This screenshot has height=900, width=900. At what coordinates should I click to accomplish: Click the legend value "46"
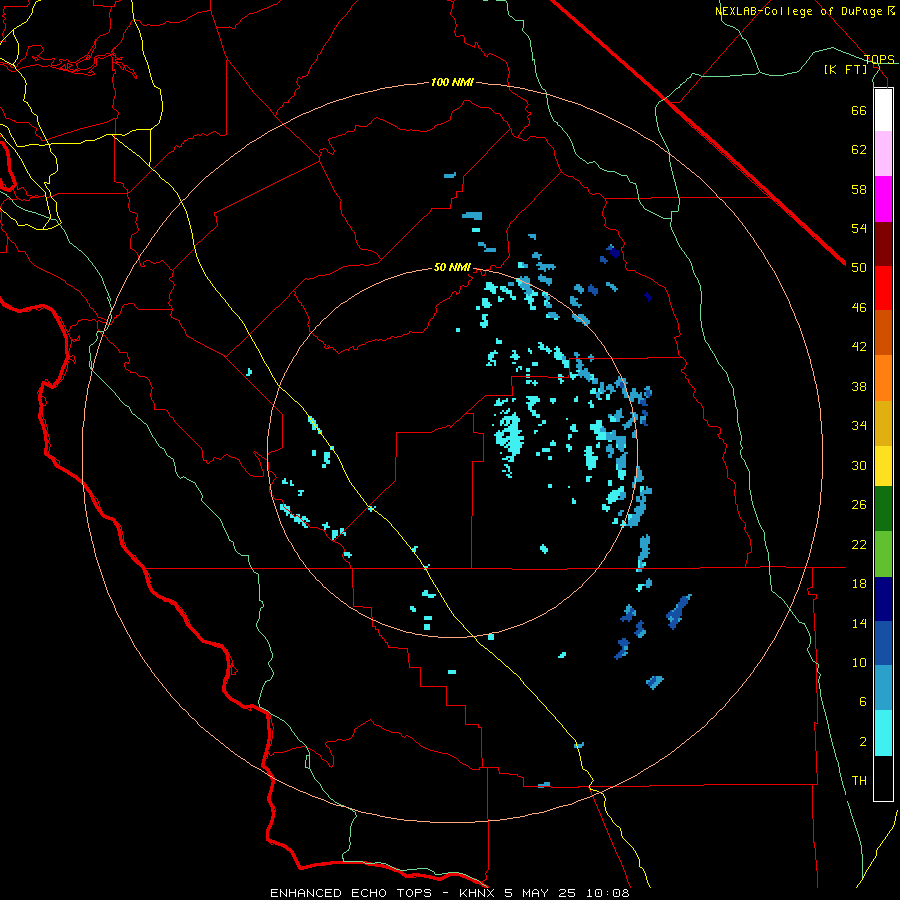click(859, 308)
